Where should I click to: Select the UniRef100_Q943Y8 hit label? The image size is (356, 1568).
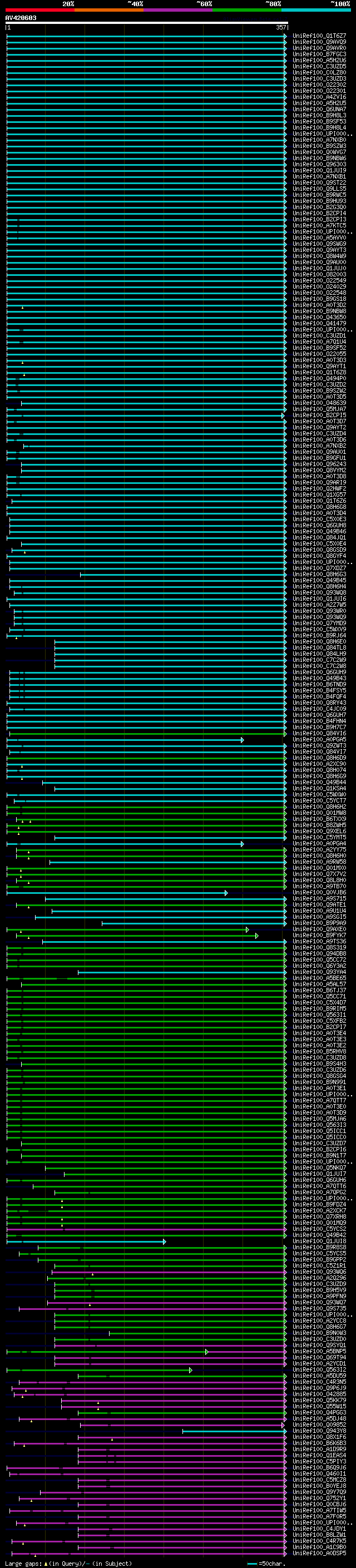[319, 1431]
